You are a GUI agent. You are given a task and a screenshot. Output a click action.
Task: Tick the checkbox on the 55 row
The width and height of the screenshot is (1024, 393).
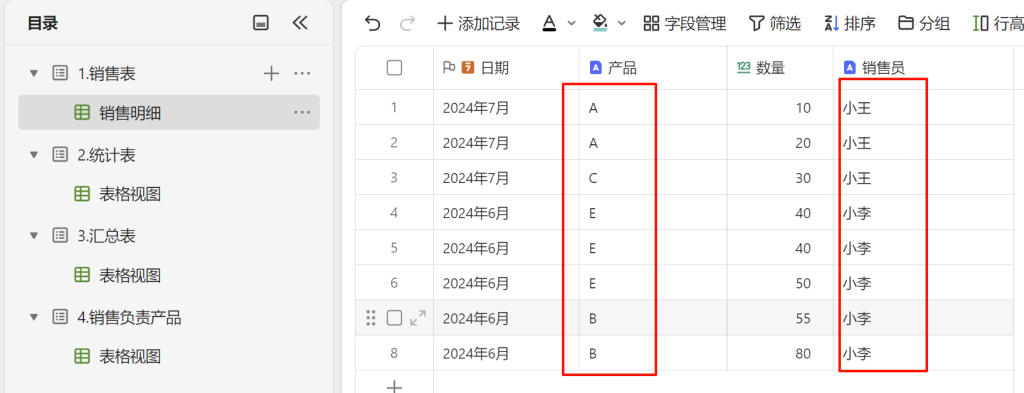tap(394, 318)
